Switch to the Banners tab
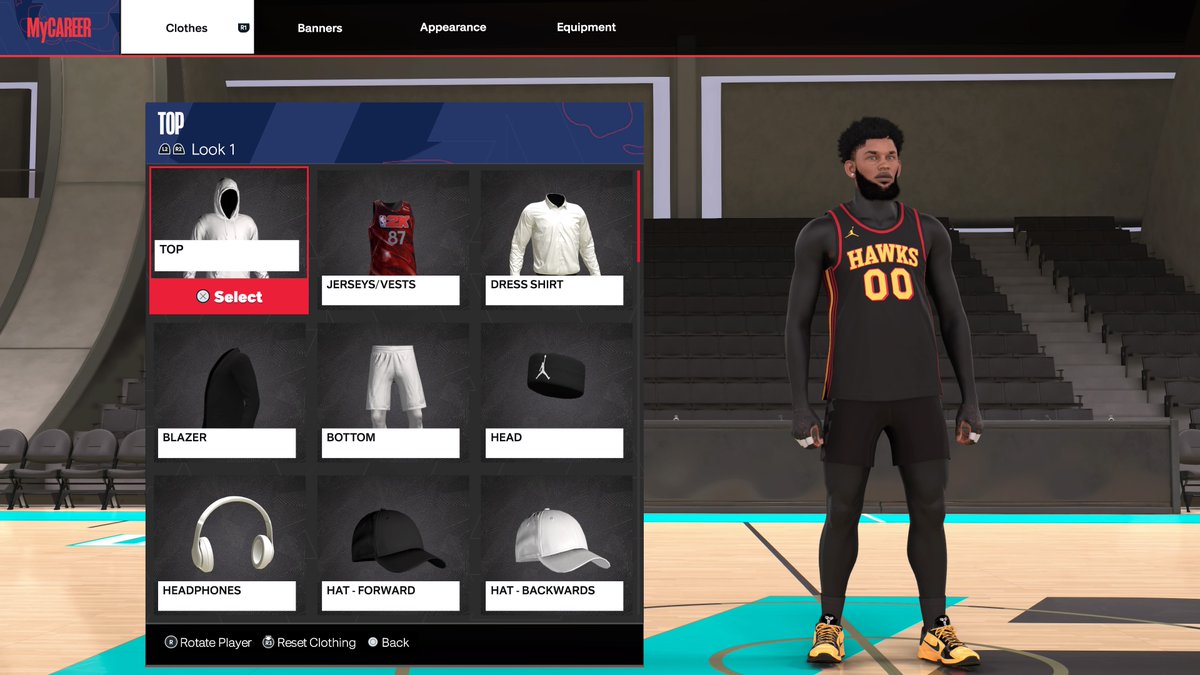 [320, 28]
